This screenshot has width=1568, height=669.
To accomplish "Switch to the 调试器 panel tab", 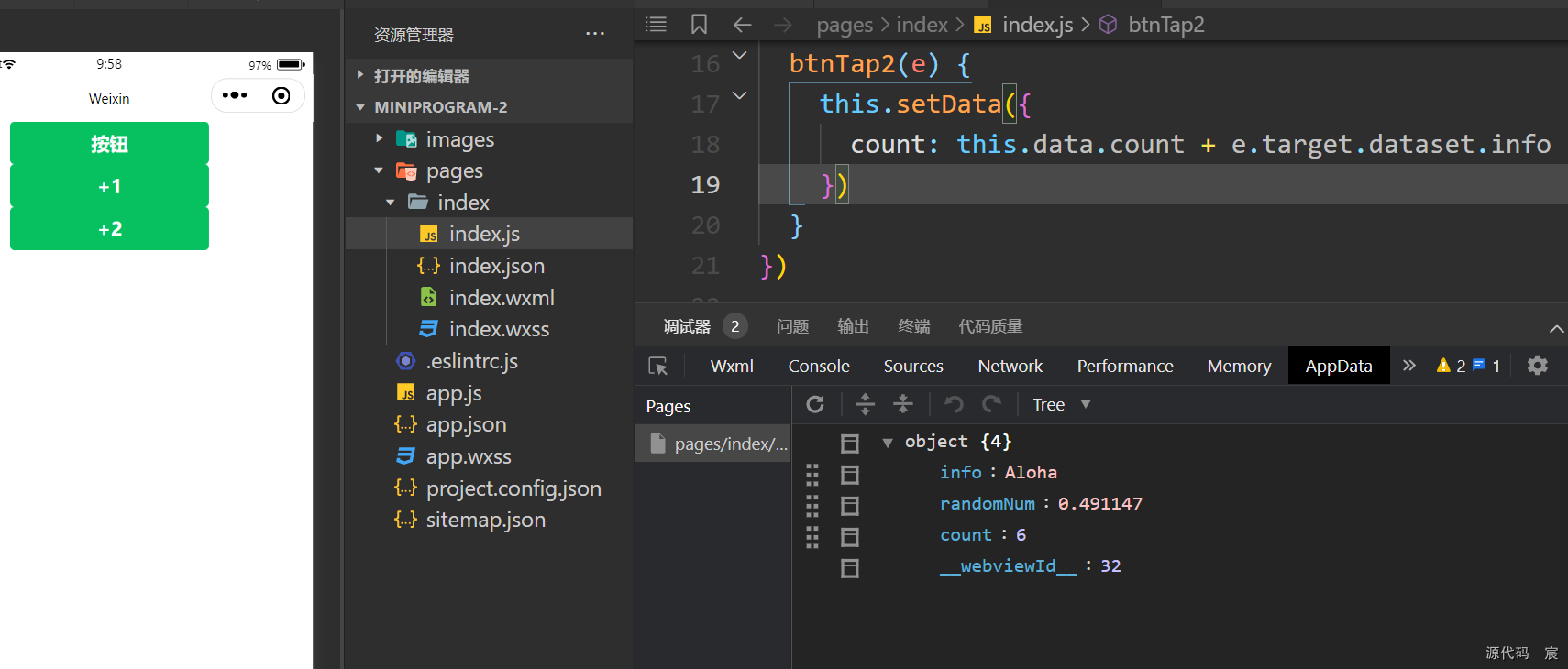I will coord(687,326).
